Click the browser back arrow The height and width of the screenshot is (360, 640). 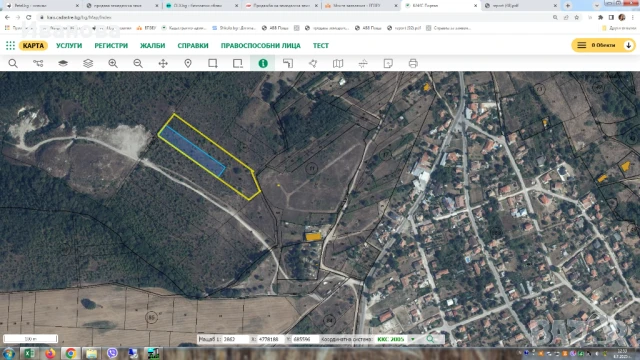[x=7, y=18]
